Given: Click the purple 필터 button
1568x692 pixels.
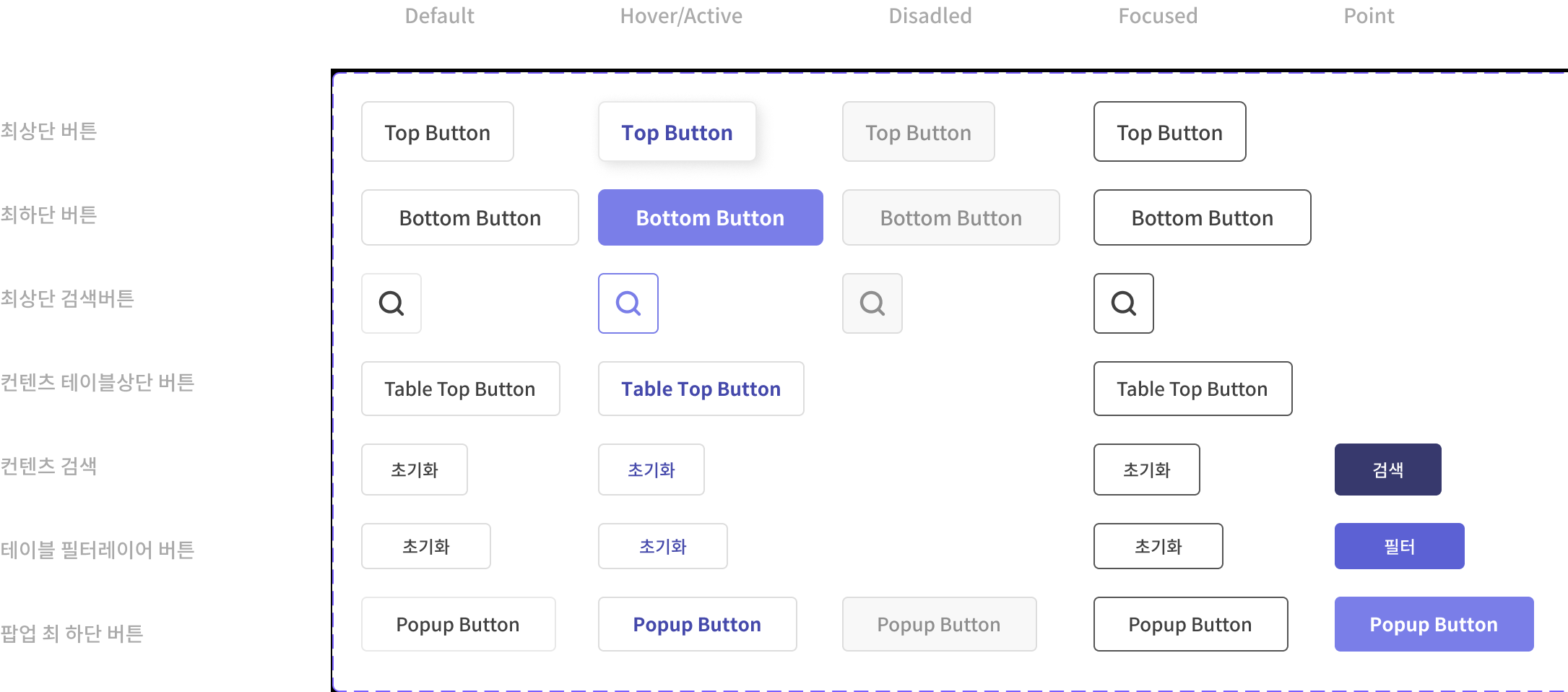Looking at the screenshot, I should (x=1400, y=546).
